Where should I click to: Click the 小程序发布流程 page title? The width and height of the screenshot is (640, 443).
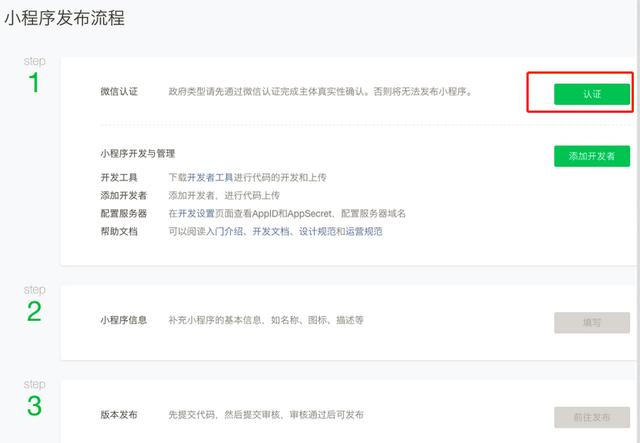pyautogui.click(x=64, y=18)
